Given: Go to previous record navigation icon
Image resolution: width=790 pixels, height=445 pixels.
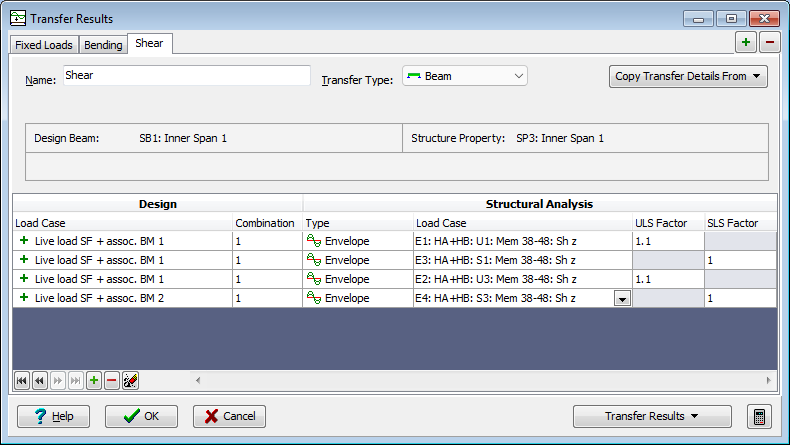Looking at the screenshot, I should click(x=40, y=380).
